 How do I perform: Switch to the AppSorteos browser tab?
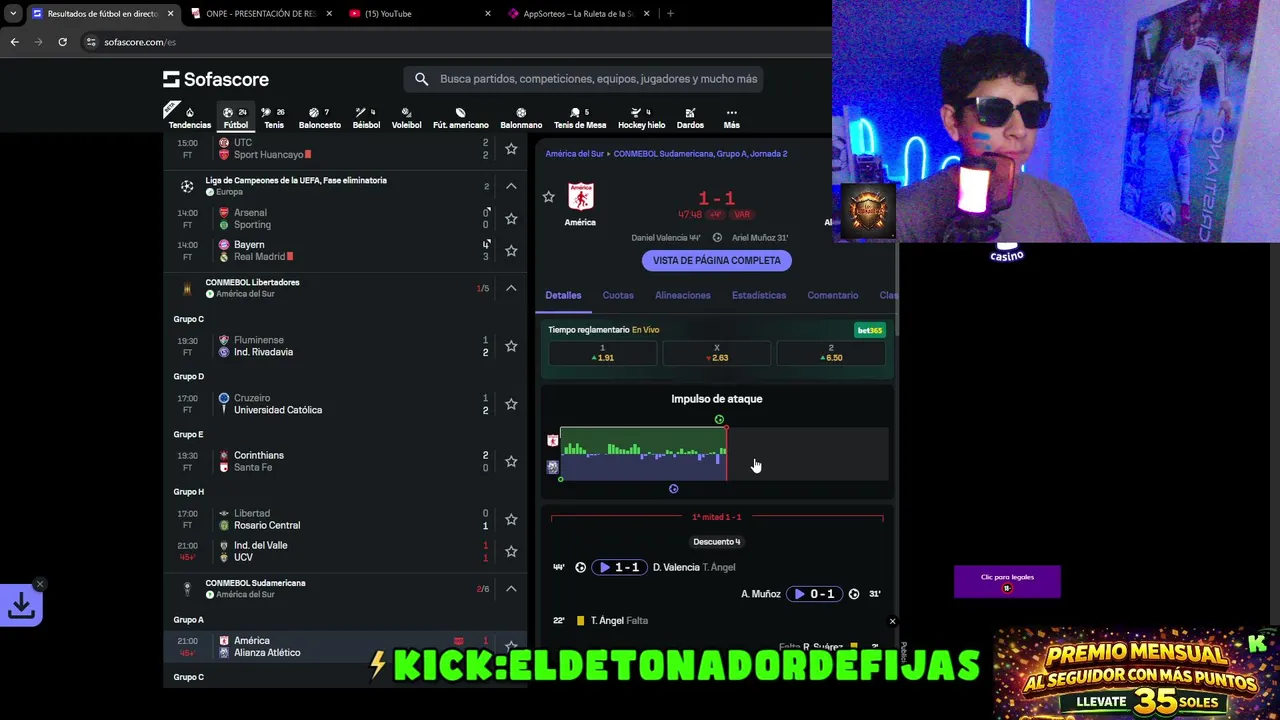tap(578, 14)
